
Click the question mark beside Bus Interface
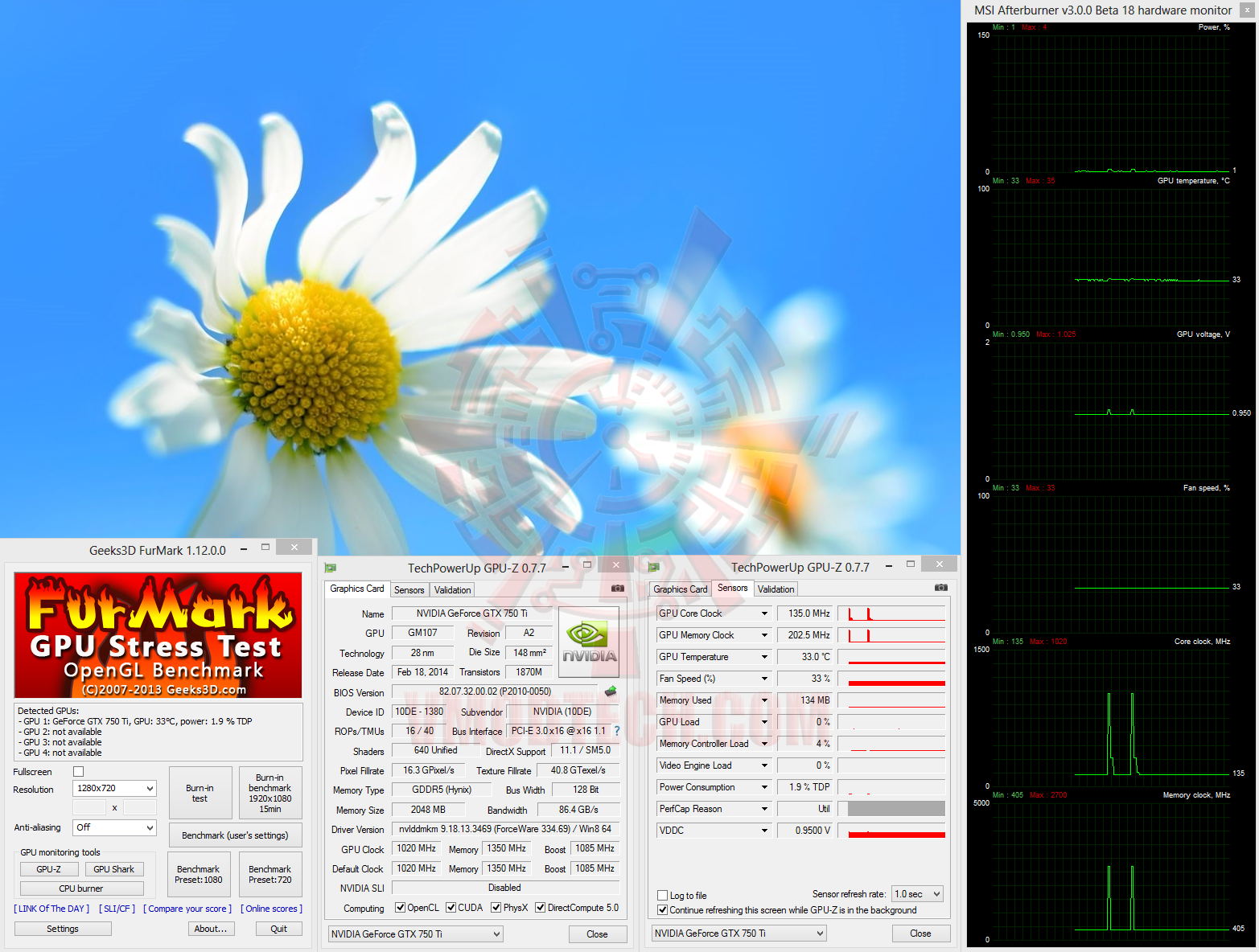coord(617,731)
